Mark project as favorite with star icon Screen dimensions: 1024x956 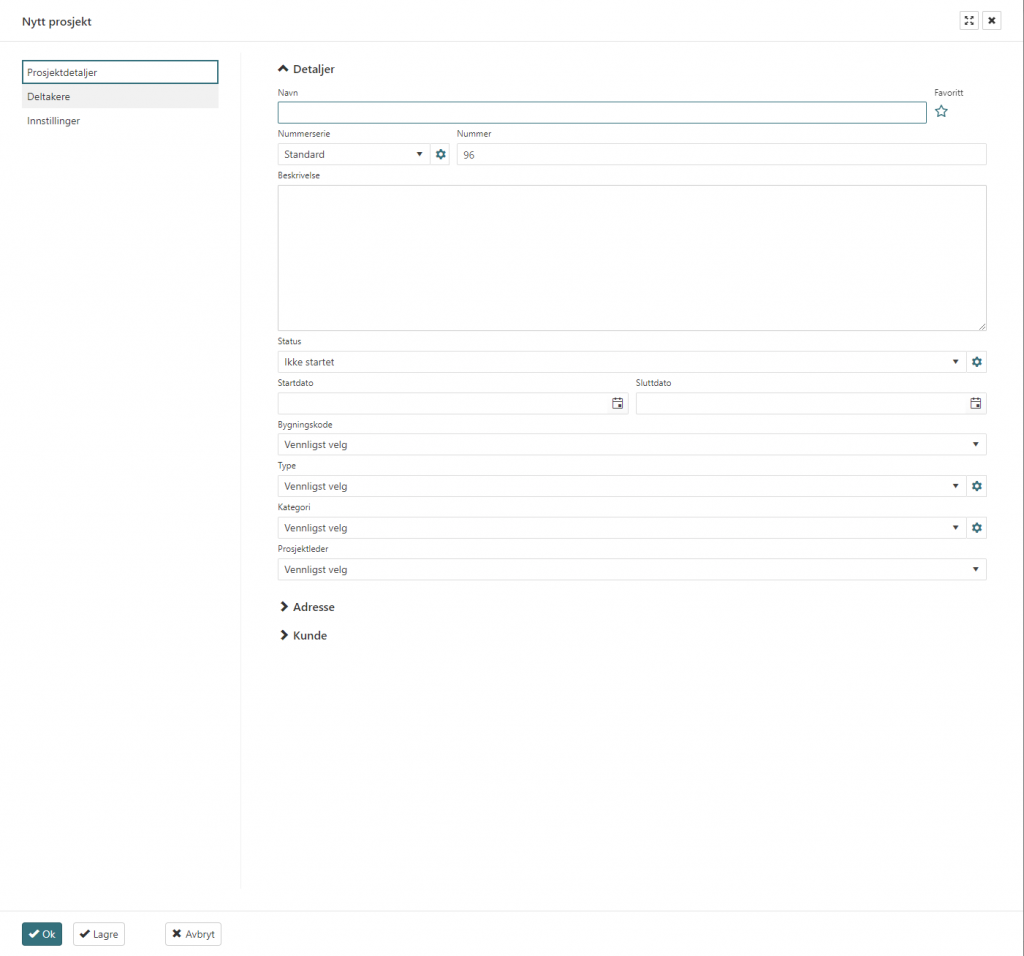click(x=941, y=112)
